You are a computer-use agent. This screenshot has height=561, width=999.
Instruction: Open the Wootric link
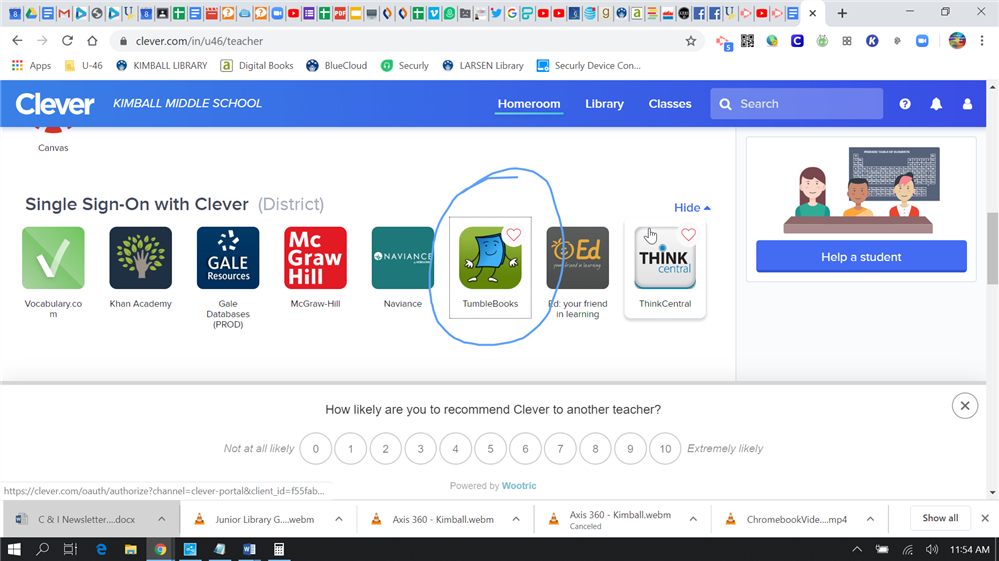pos(519,485)
